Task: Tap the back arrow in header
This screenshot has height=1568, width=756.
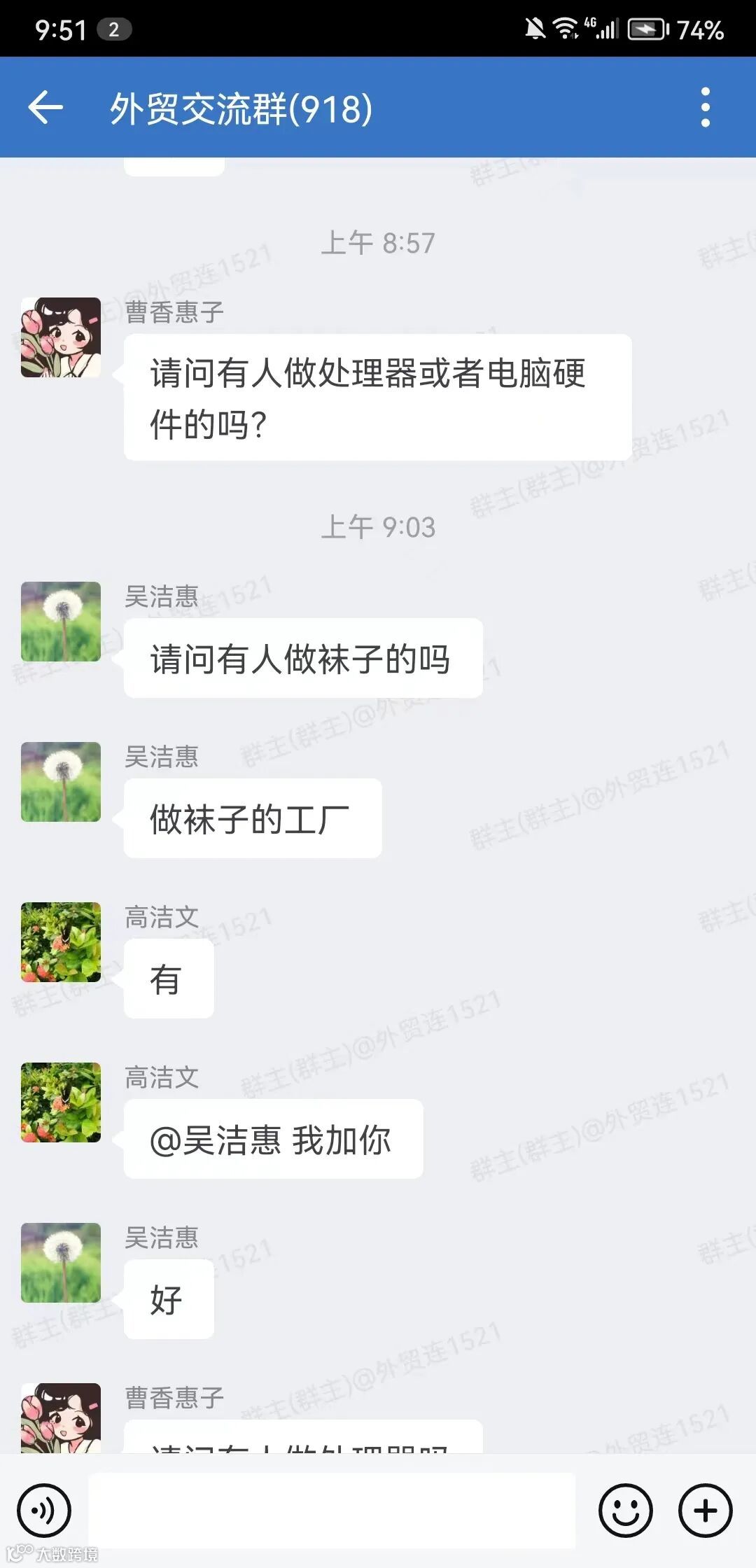Action: point(45,108)
